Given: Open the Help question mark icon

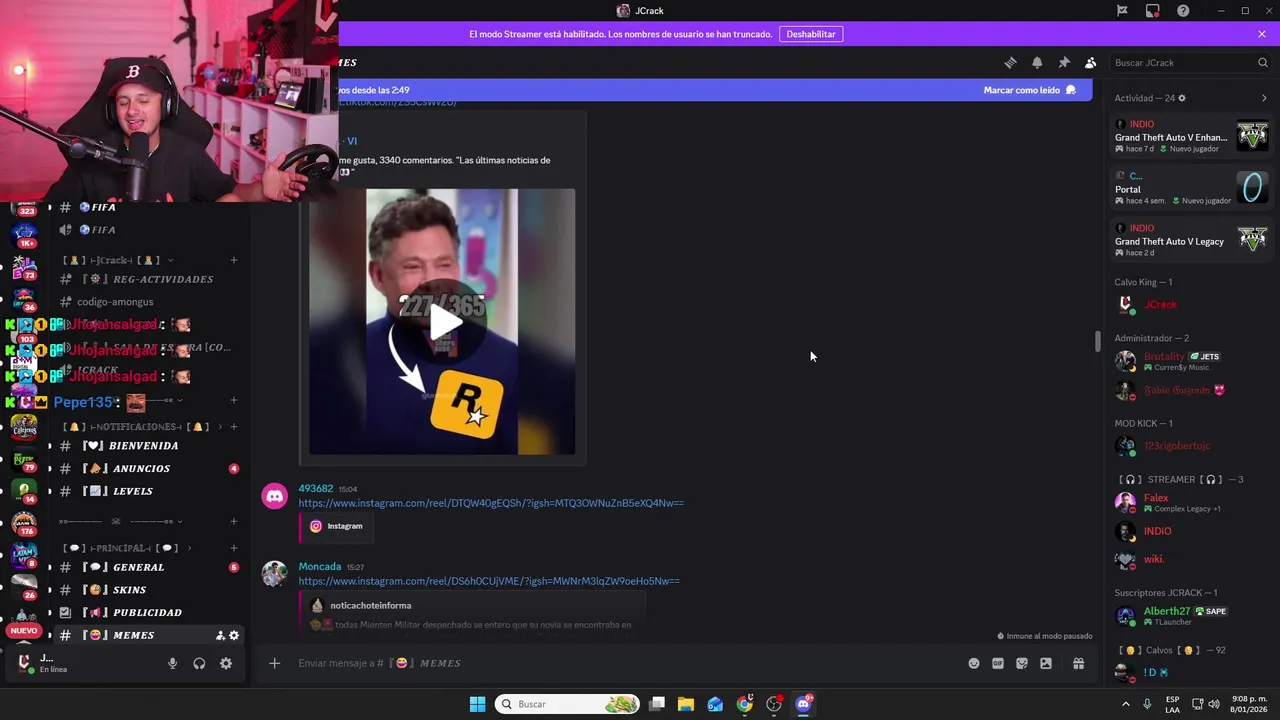Looking at the screenshot, I should (1183, 10).
